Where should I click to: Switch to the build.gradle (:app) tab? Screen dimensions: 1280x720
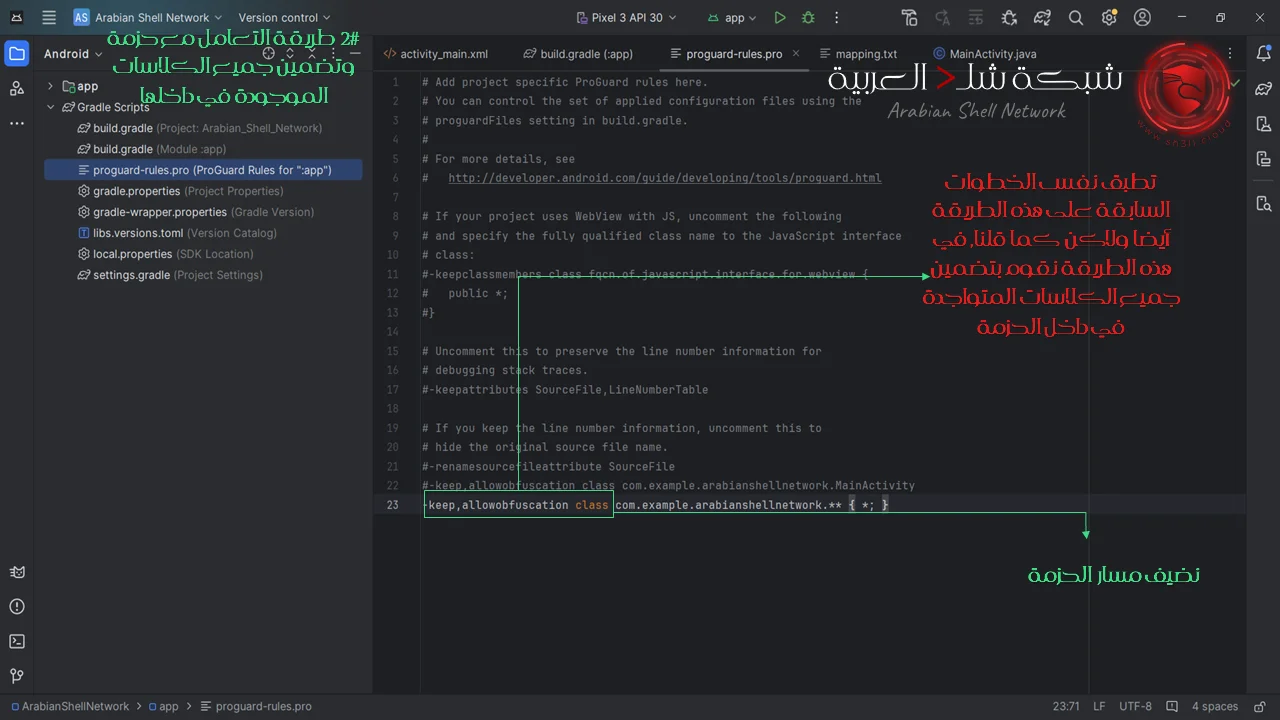578,54
